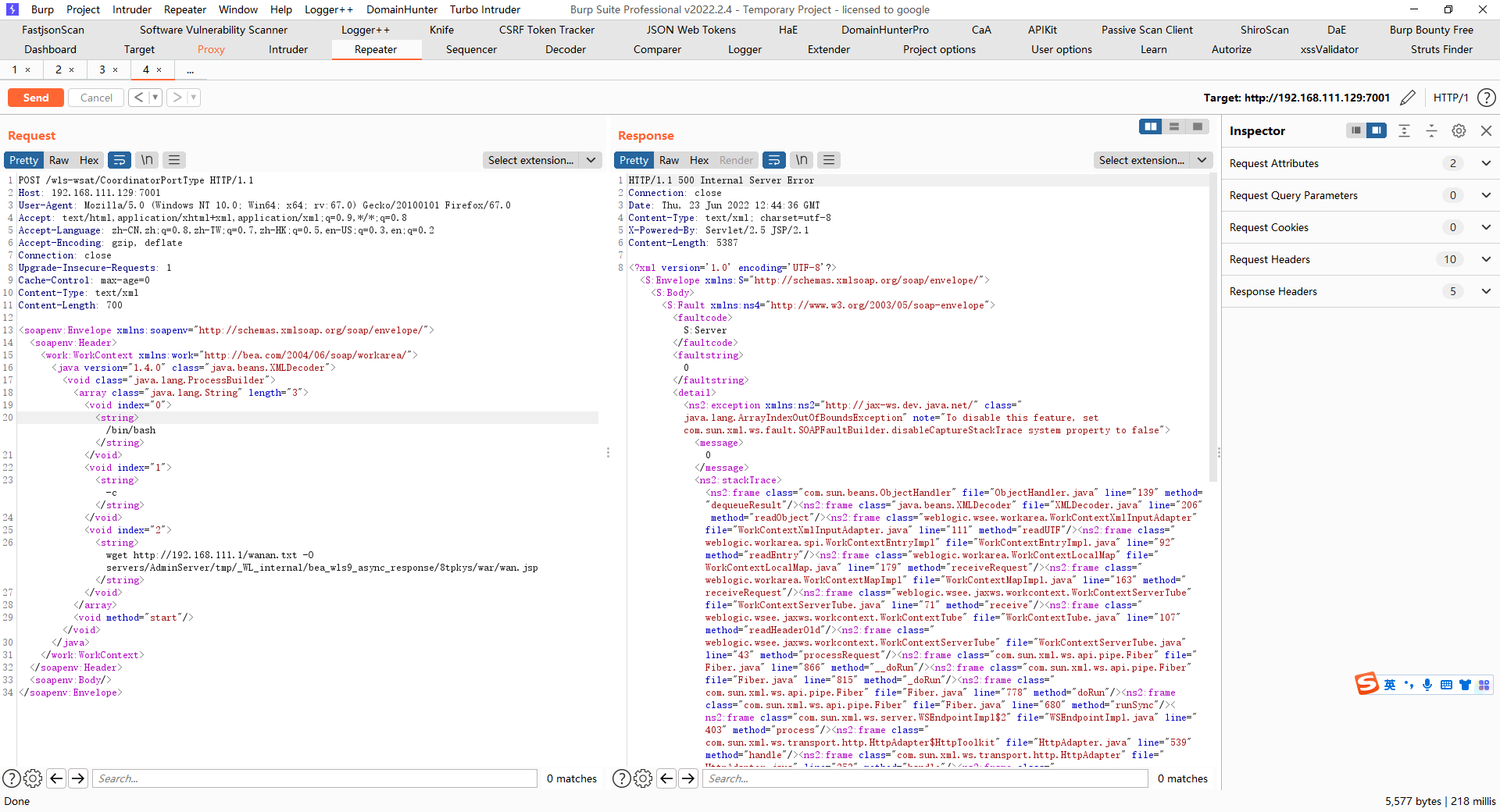Open Inspector settings gear icon
Image resolution: width=1500 pixels, height=812 pixels.
click(x=1459, y=130)
